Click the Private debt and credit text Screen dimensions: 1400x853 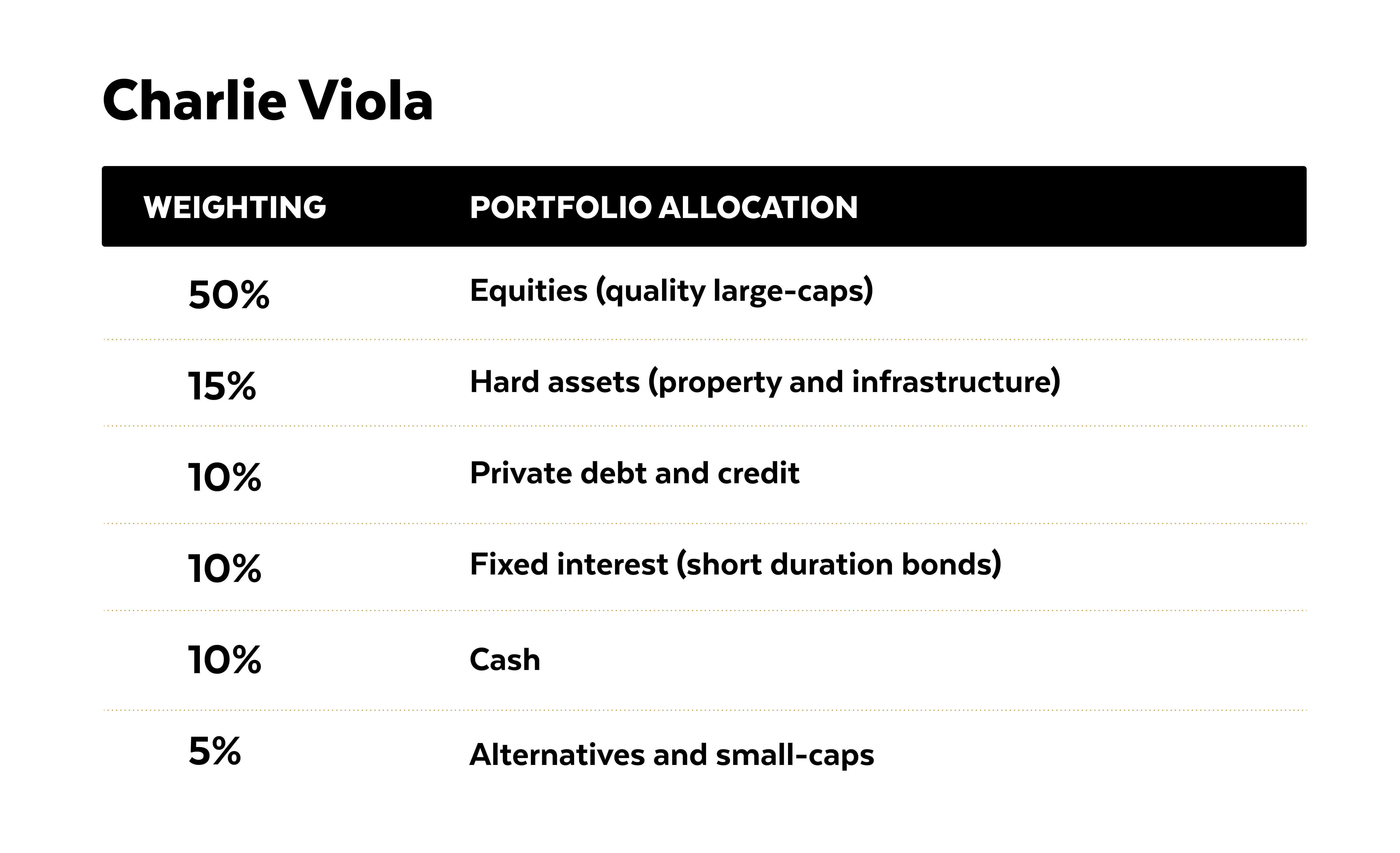[635, 473]
